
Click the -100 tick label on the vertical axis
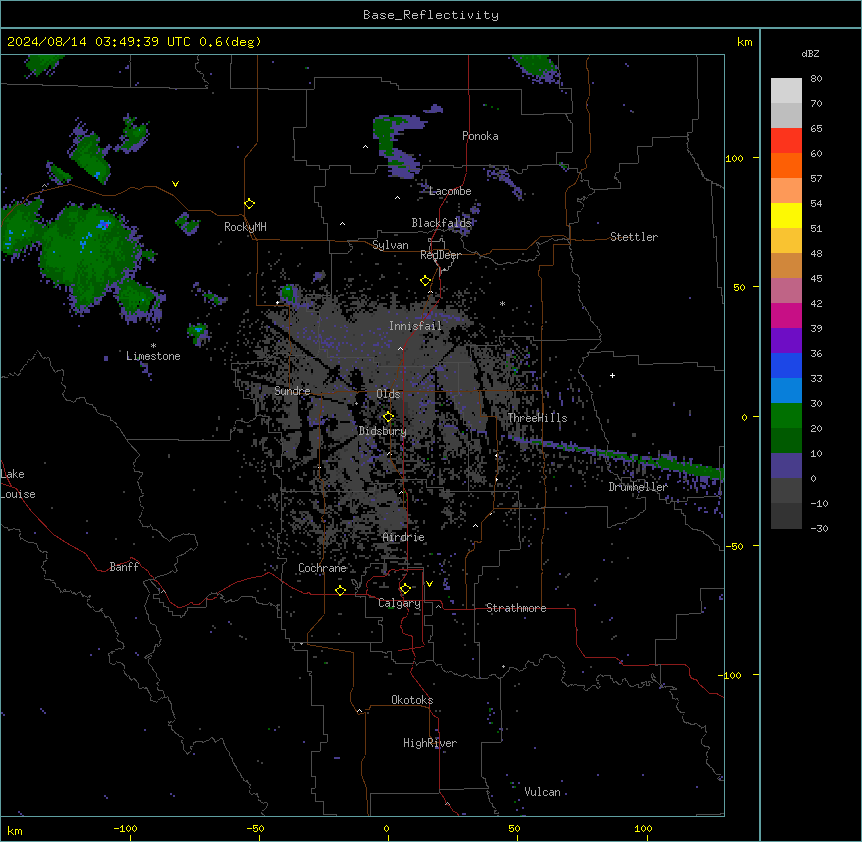(731, 675)
